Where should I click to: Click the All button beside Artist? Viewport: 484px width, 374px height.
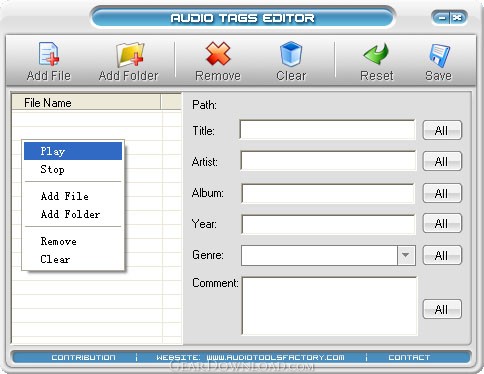(442, 161)
